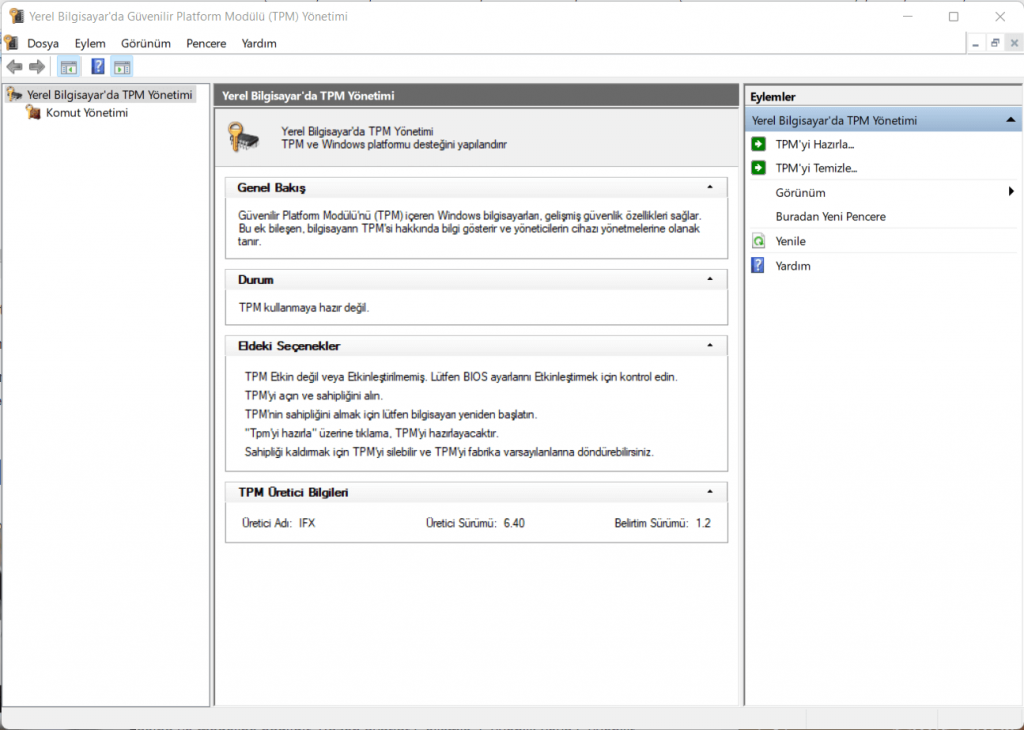Open the Eylem menu
The height and width of the screenshot is (730, 1024).
[90, 44]
